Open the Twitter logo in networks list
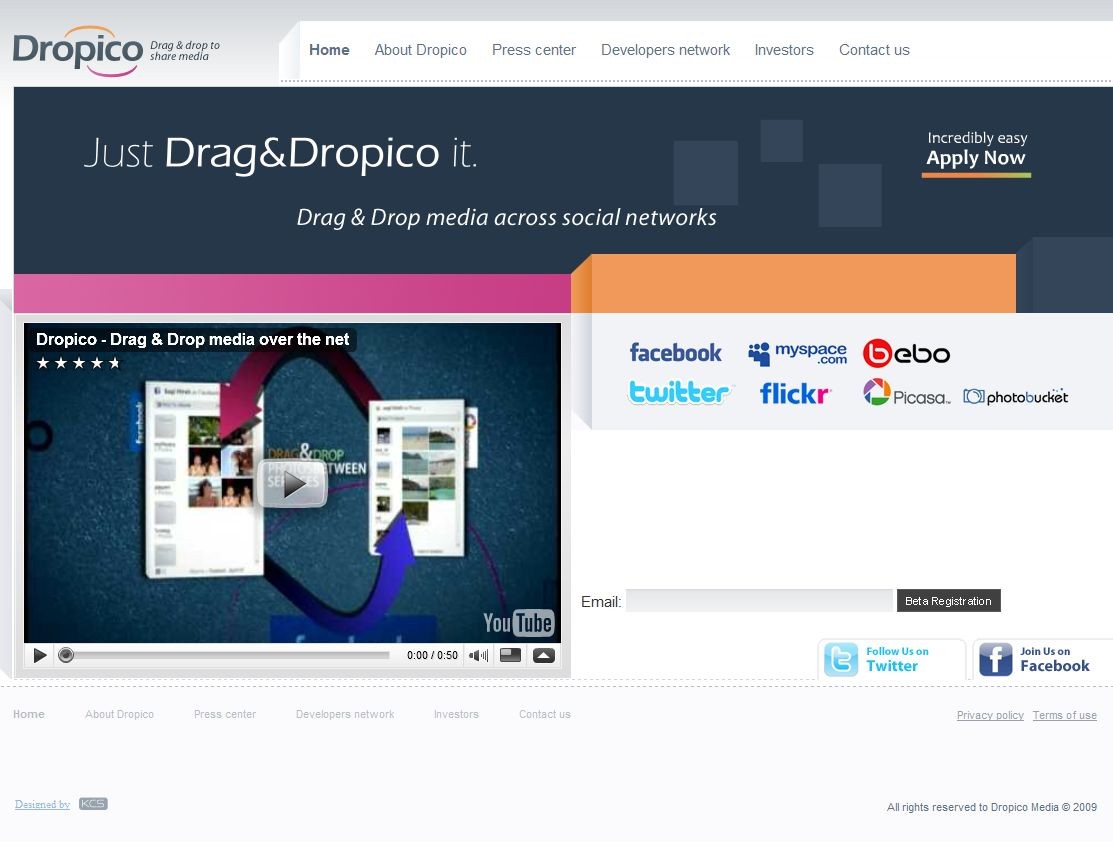The image size is (1113, 857). [x=679, y=393]
